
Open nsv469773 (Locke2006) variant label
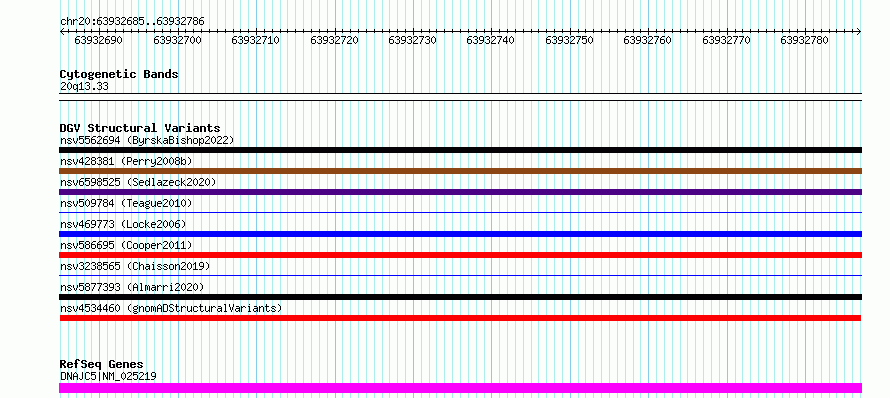click(x=123, y=224)
